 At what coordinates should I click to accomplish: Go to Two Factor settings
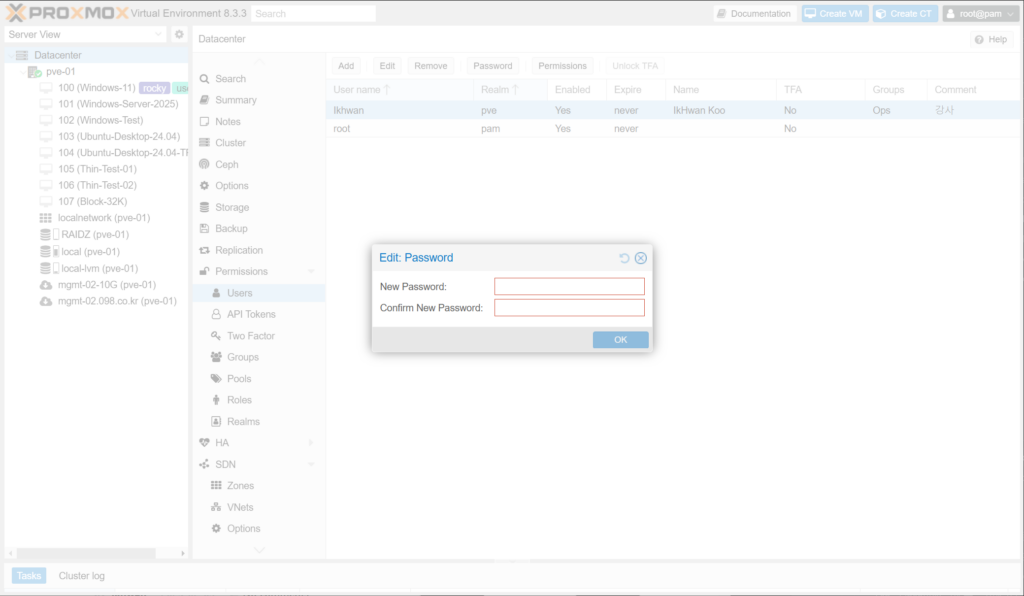point(250,336)
